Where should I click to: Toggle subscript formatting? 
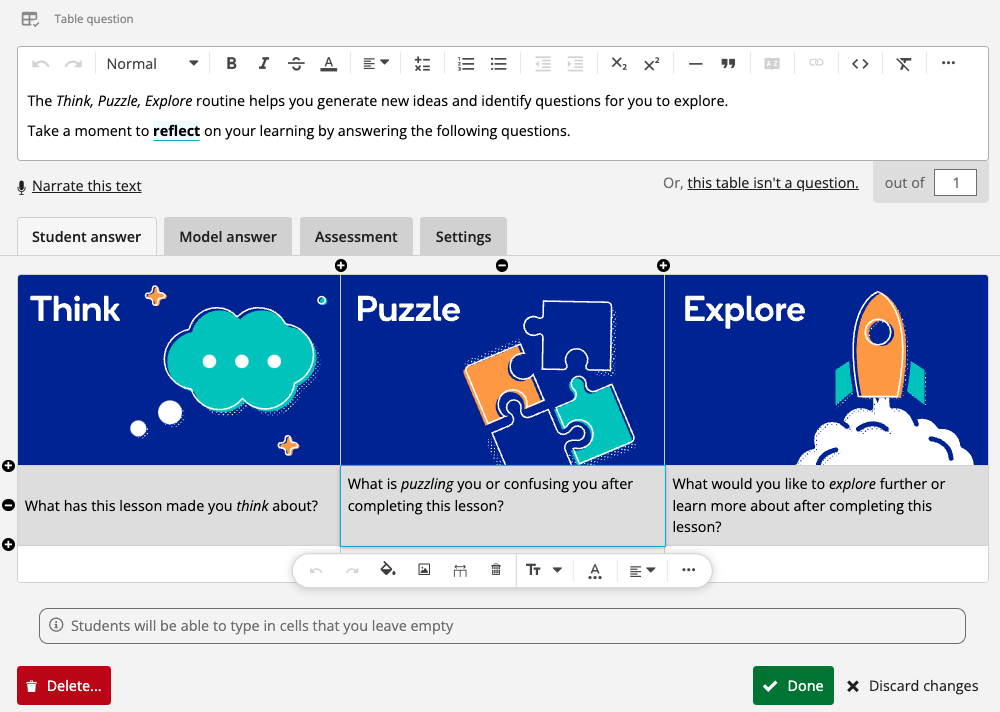click(619, 64)
